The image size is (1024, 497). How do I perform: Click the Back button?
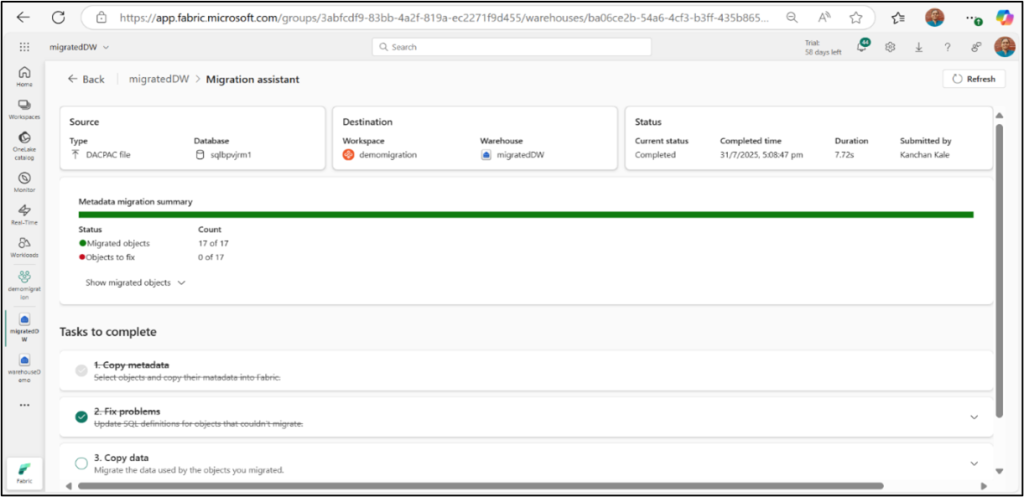click(x=86, y=79)
